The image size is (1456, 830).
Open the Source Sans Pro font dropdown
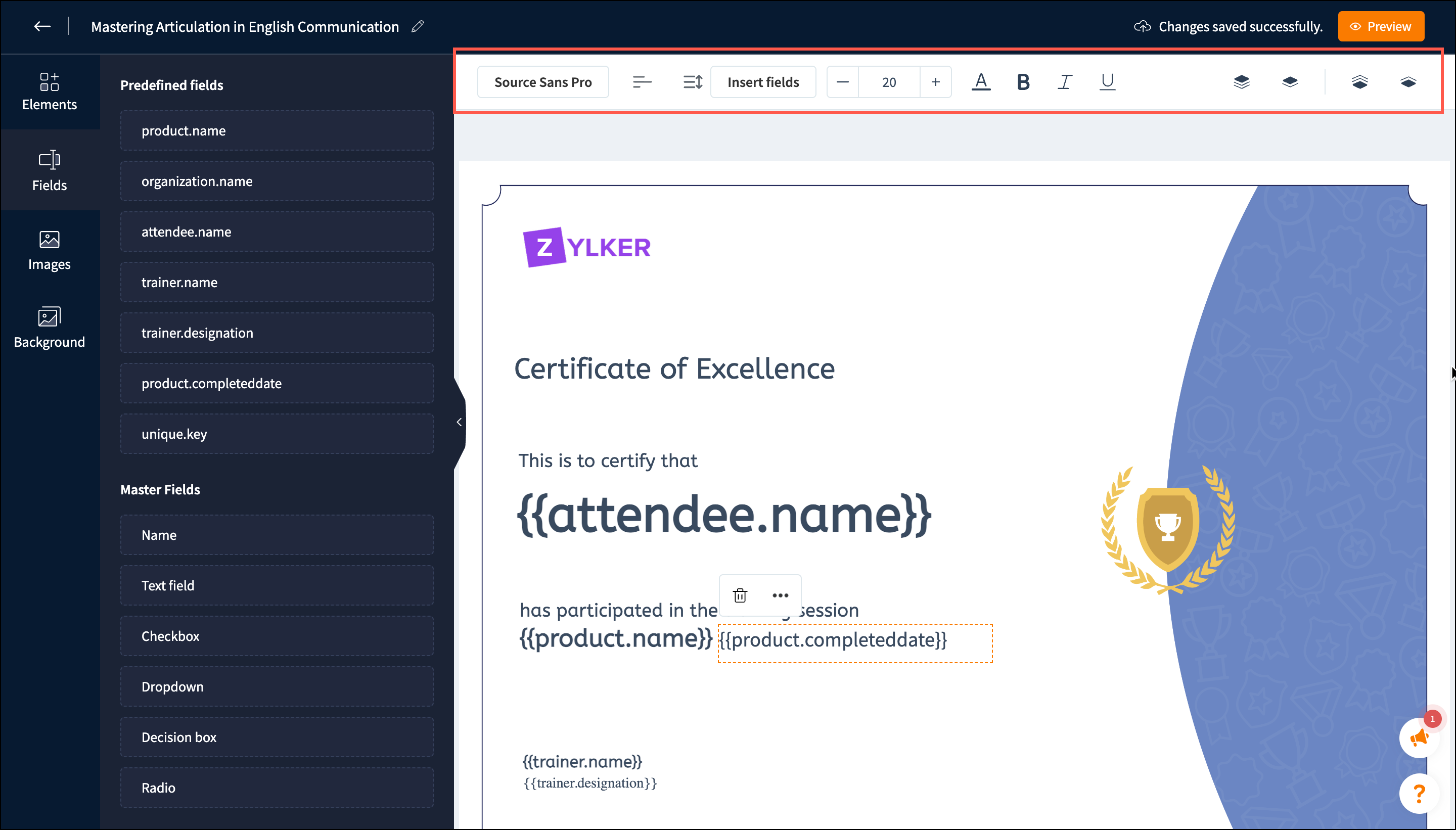[543, 82]
